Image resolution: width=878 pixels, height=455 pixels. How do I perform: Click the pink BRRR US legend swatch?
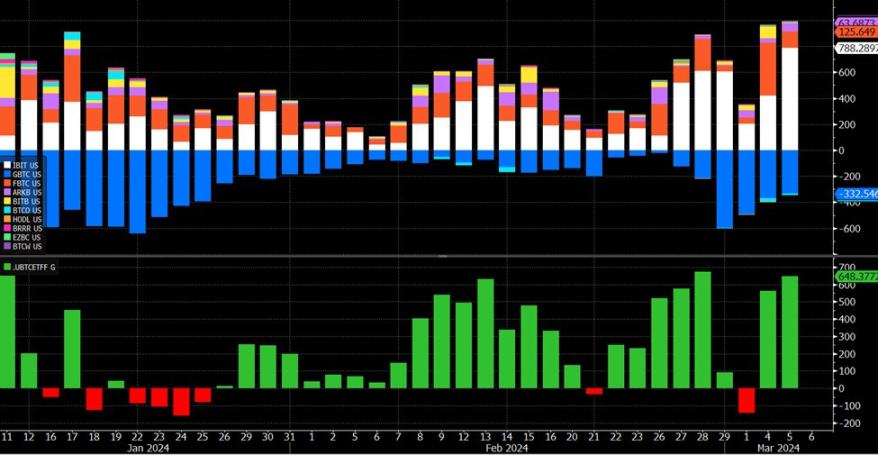[x=7, y=228]
